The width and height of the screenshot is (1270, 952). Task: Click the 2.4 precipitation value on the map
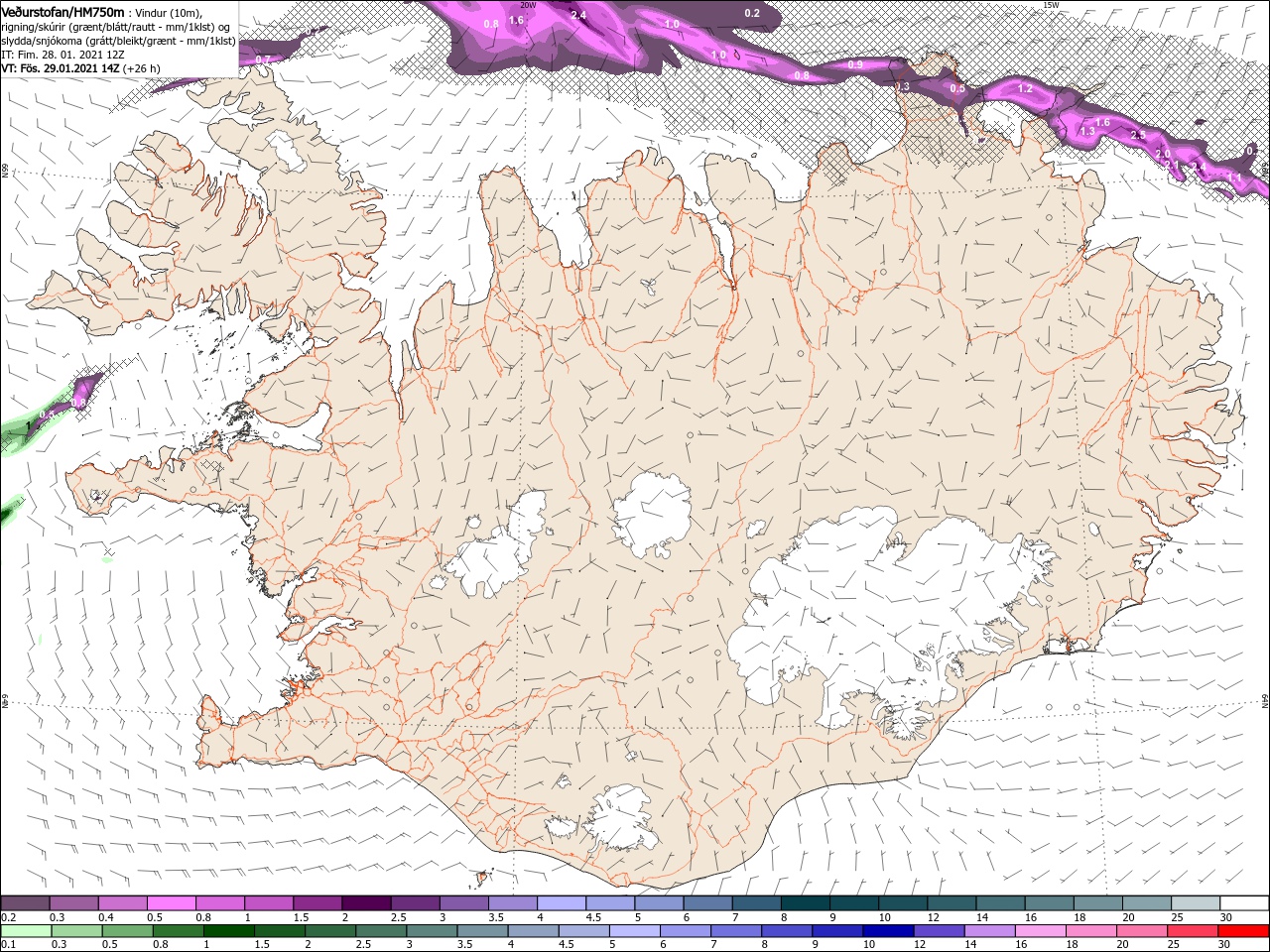click(x=578, y=16)
